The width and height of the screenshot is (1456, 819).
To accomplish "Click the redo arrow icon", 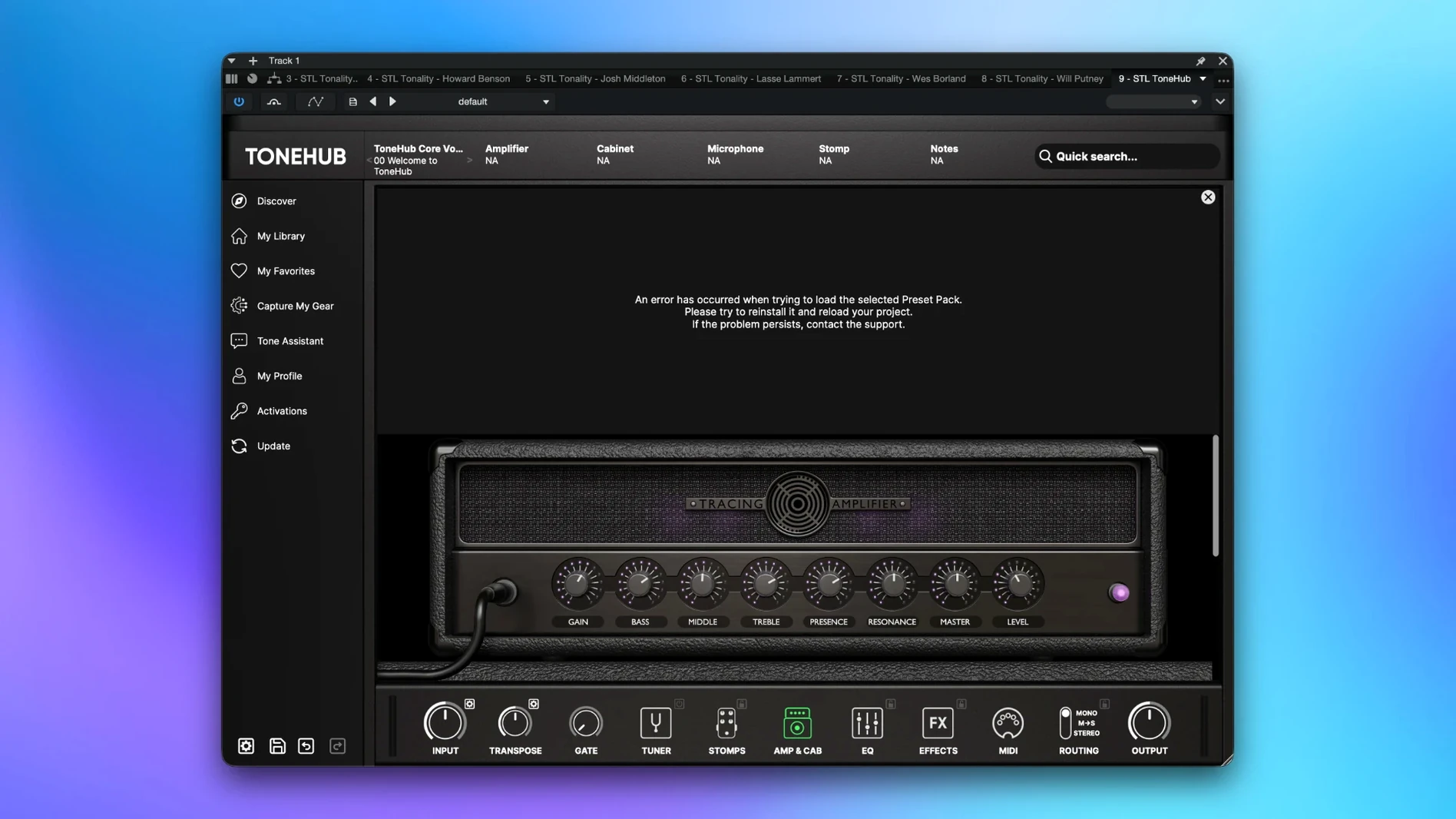I will (x=337, y=746).
